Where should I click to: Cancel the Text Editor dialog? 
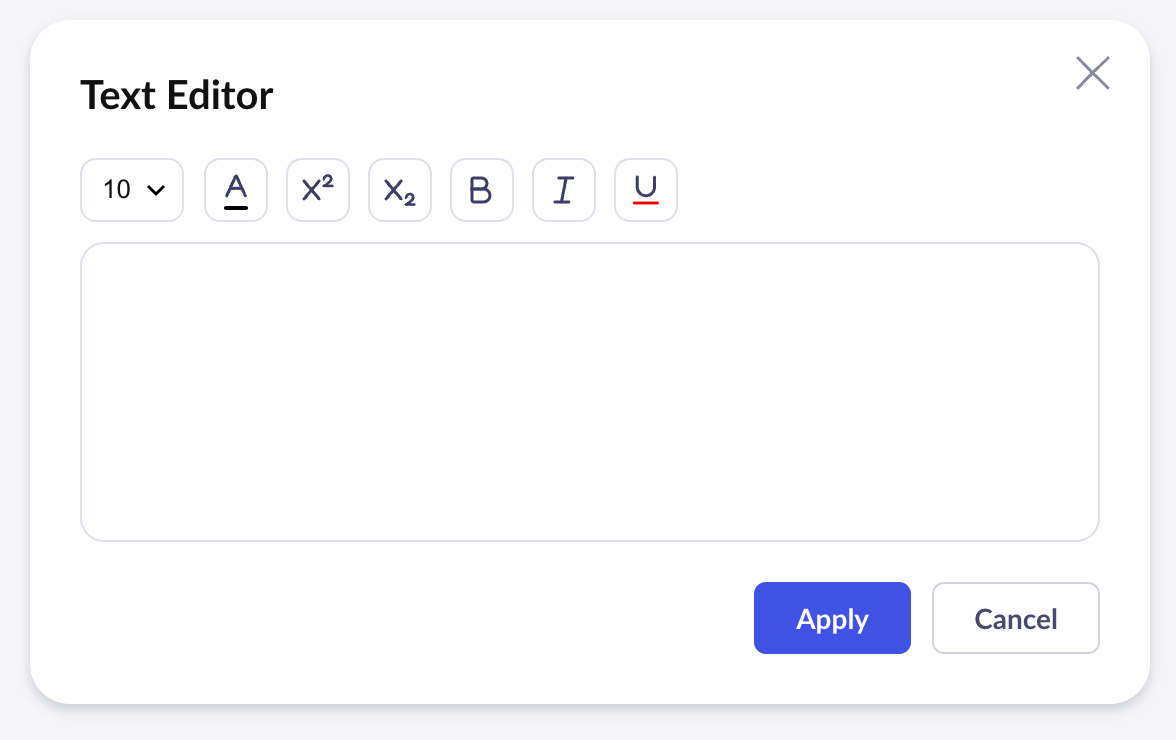coord(1016,618)
